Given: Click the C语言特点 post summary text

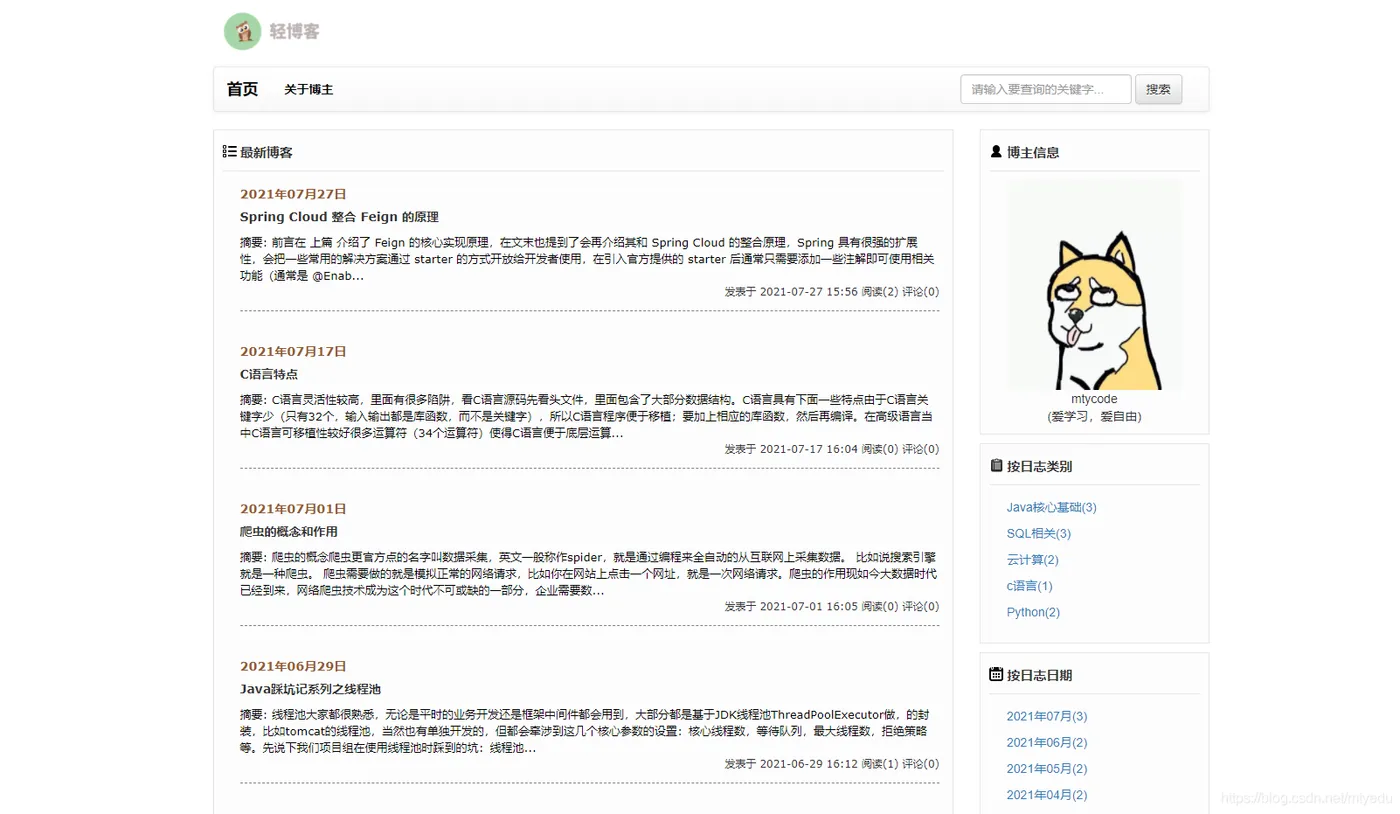Looking at the screenshot, I should [588, 416].
